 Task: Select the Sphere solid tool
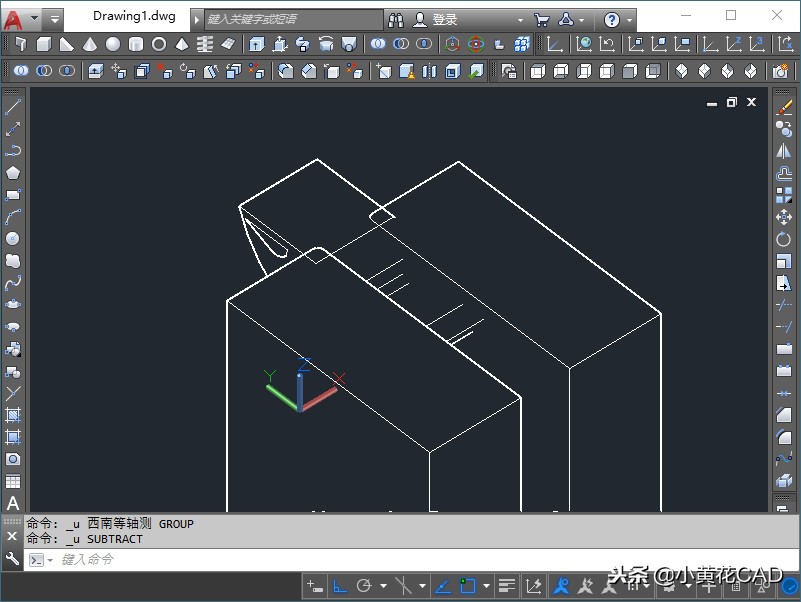click(x=113, y=44)
